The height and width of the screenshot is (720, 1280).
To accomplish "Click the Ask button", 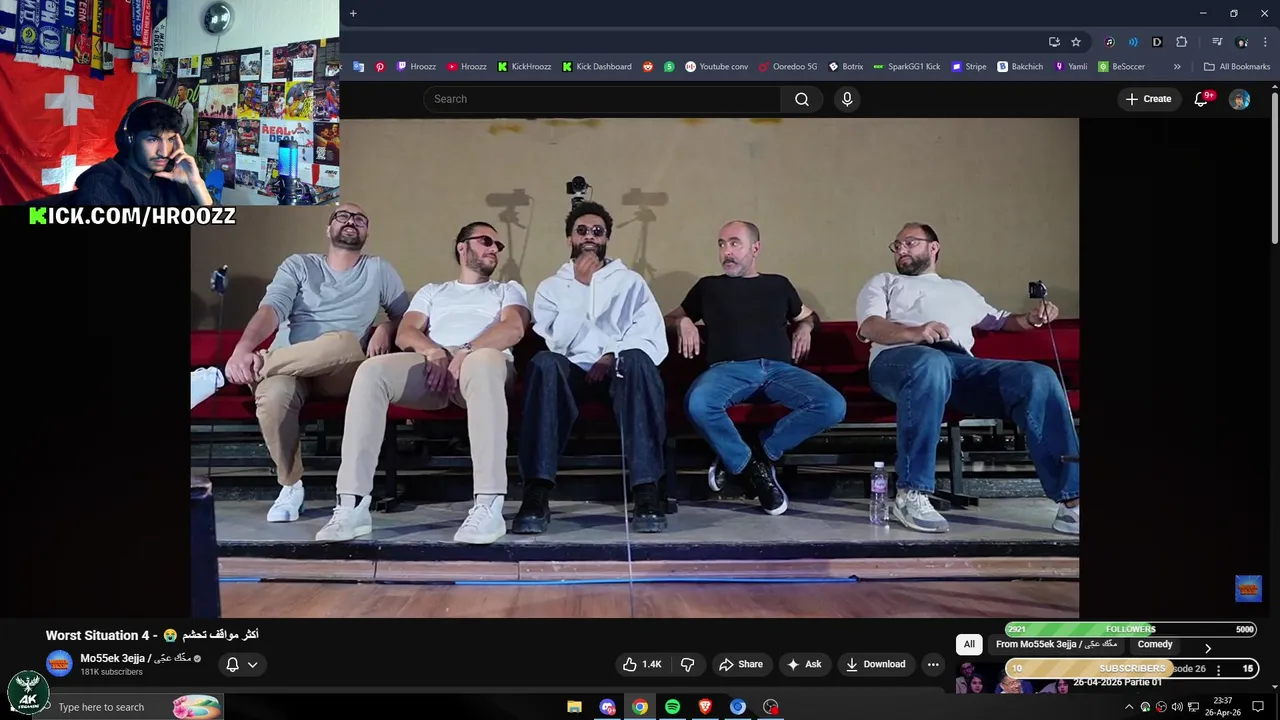I will (x=804, y=664).
